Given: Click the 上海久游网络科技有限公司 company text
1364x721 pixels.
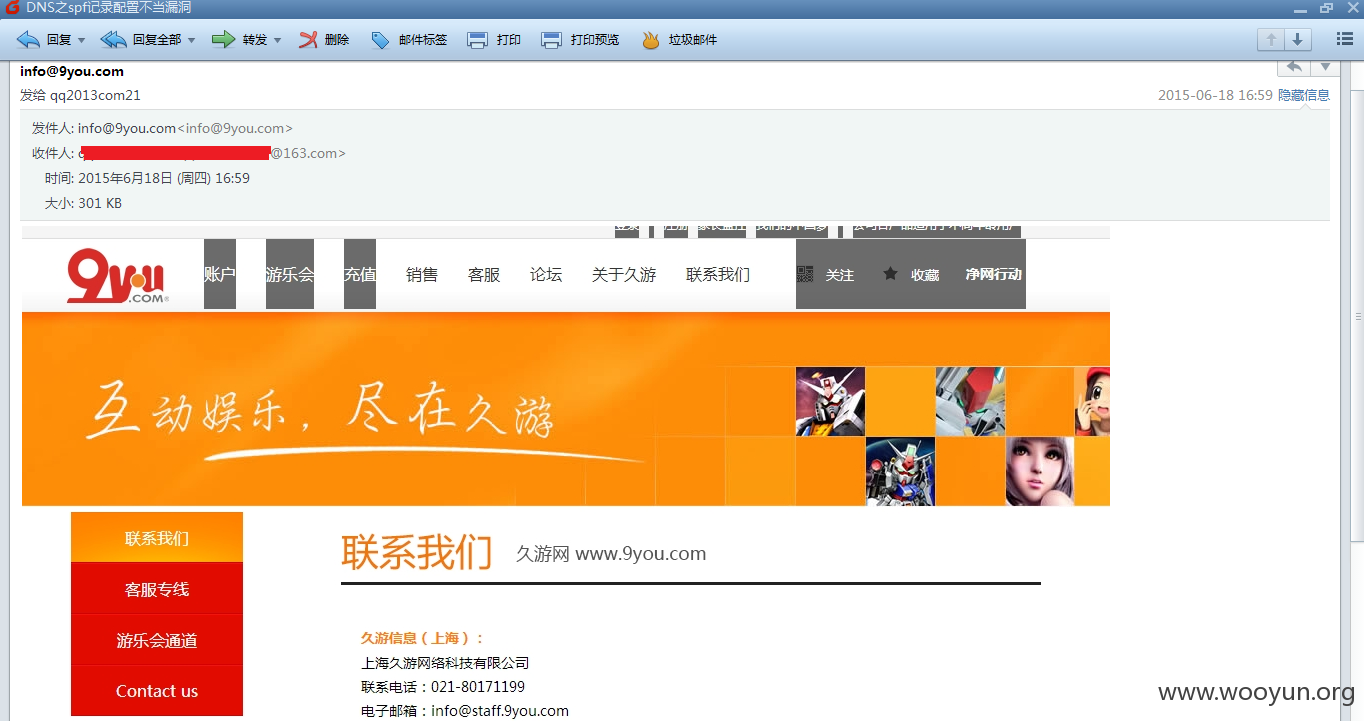Looking at the screenshot, I should coord(445,663).
